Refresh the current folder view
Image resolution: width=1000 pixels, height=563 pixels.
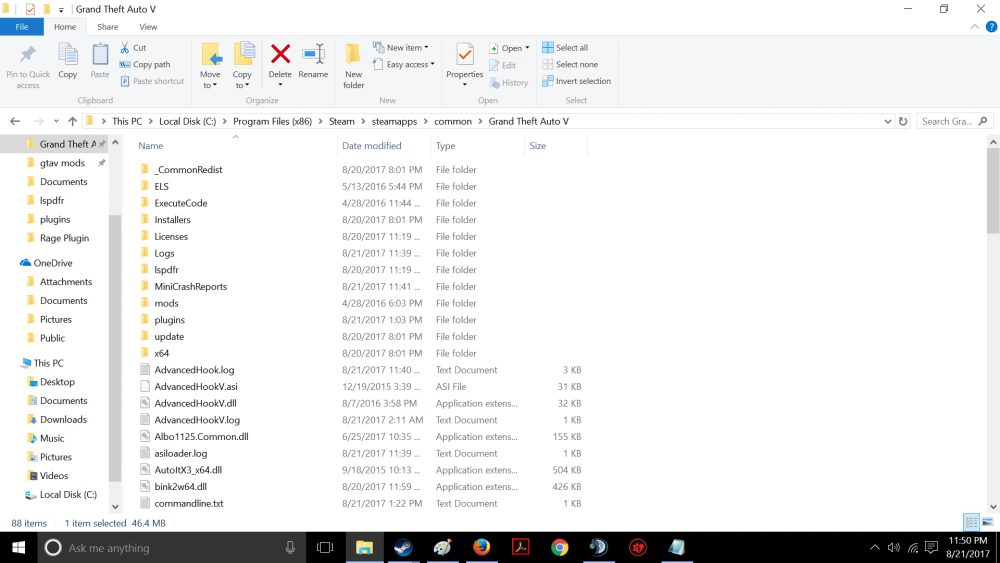(902, 121)
